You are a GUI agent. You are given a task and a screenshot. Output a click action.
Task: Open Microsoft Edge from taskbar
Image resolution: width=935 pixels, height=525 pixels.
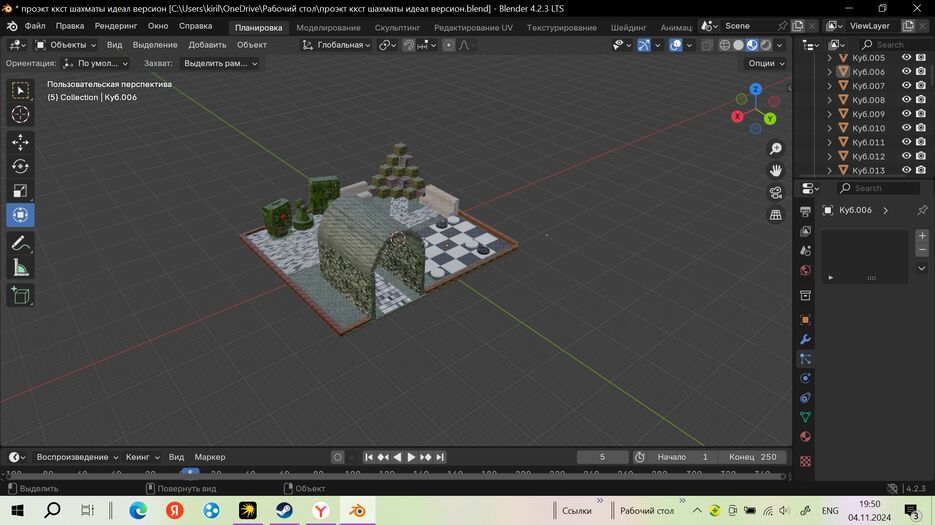tap(138, 511)
